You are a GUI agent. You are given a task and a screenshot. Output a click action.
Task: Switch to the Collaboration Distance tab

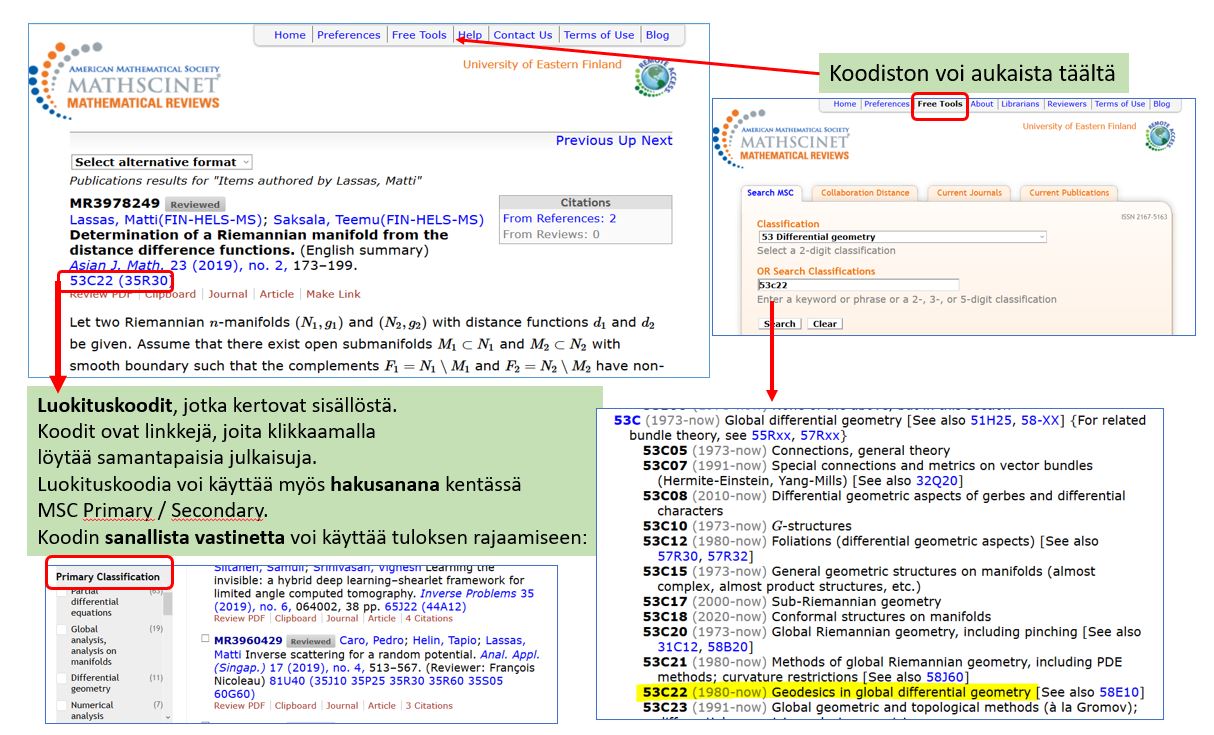(x=866, y=193)
